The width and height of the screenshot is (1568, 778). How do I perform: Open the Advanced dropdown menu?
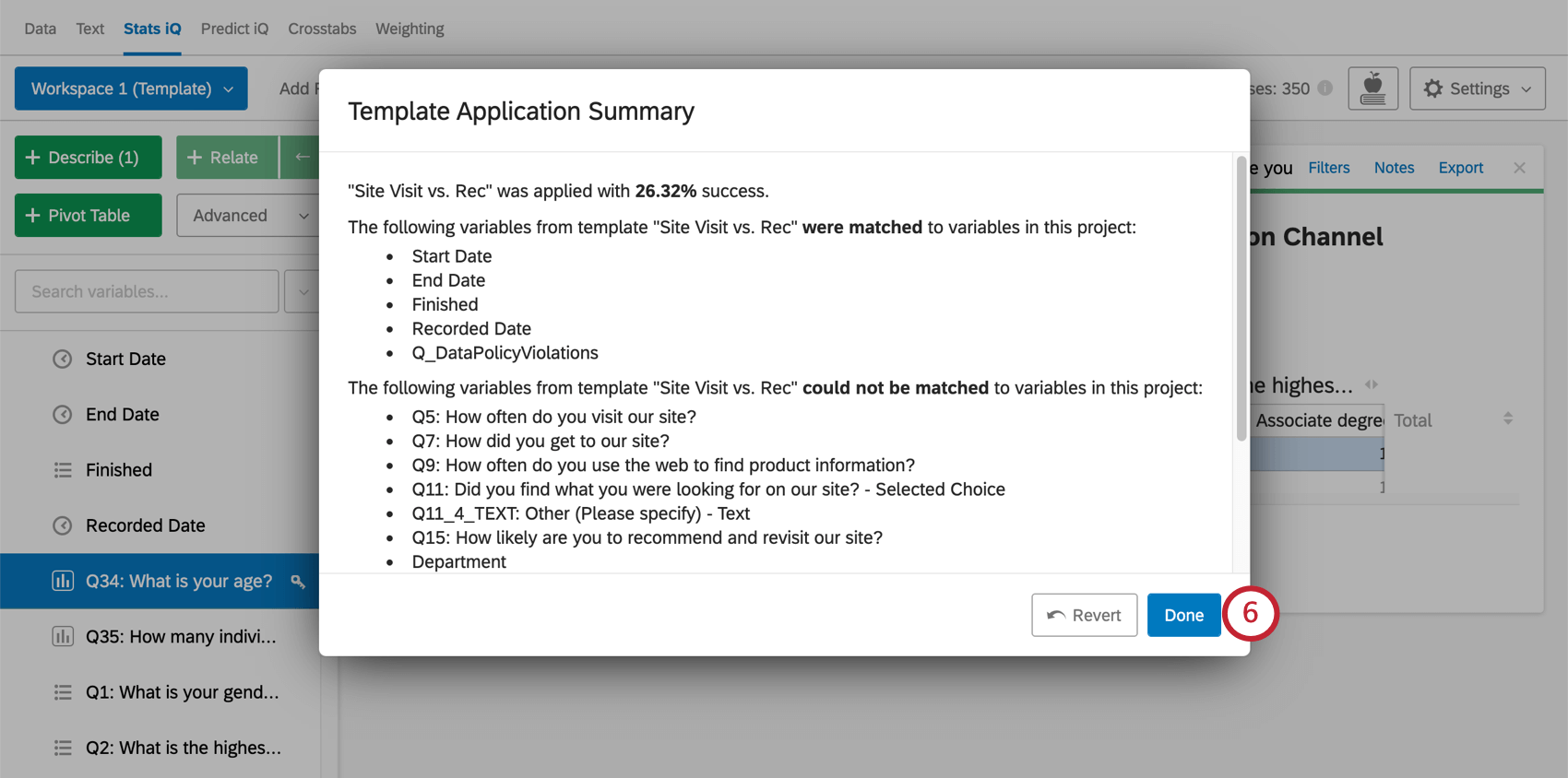coord(247,216)
